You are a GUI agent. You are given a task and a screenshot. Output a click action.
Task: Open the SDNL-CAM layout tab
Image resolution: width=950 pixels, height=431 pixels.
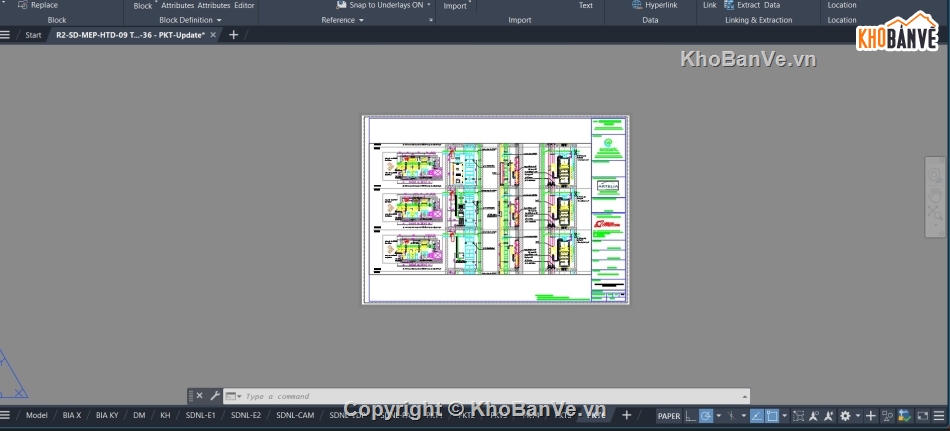pos(295,415)
